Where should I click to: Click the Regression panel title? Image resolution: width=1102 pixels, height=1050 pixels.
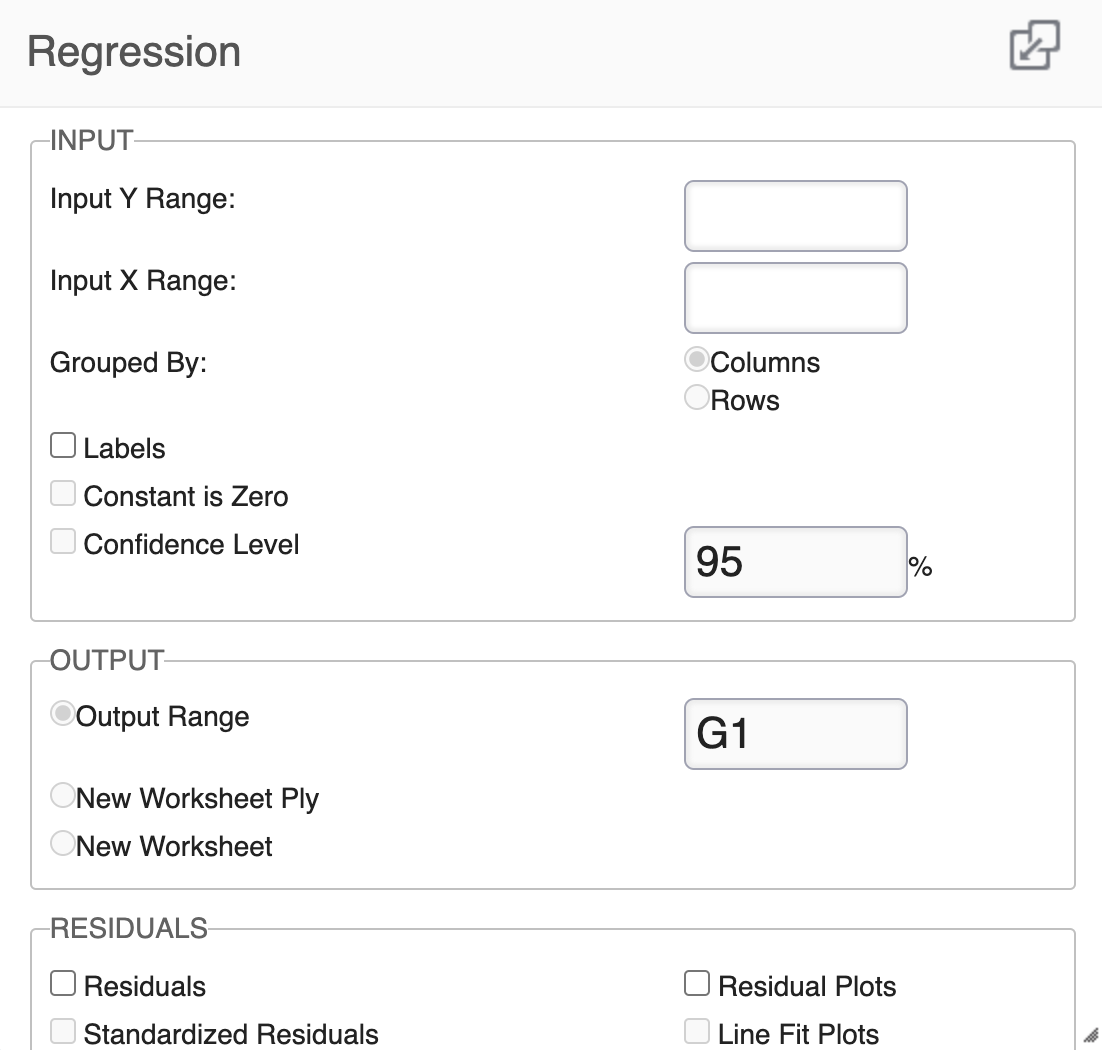coord(134,52)
